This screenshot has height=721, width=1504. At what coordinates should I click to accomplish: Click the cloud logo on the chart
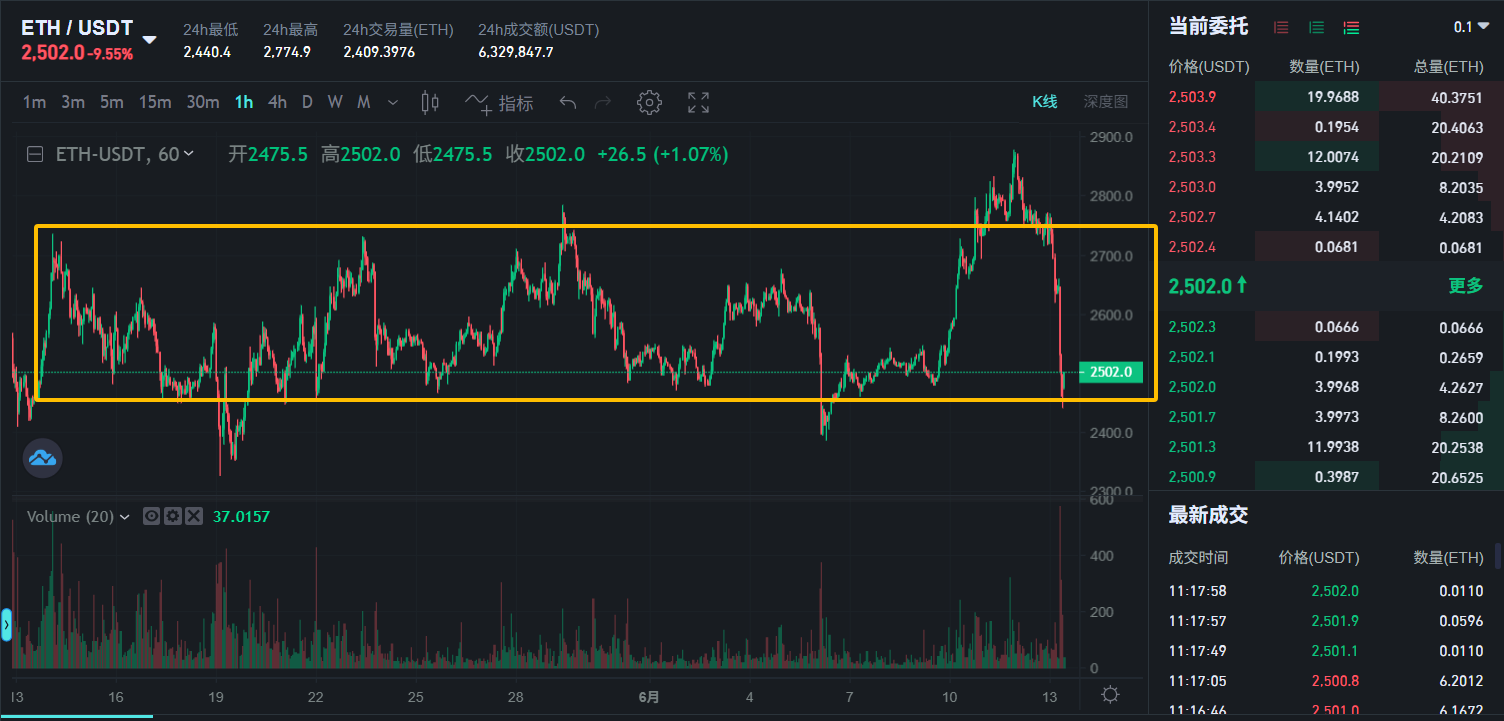coord(43,458)
